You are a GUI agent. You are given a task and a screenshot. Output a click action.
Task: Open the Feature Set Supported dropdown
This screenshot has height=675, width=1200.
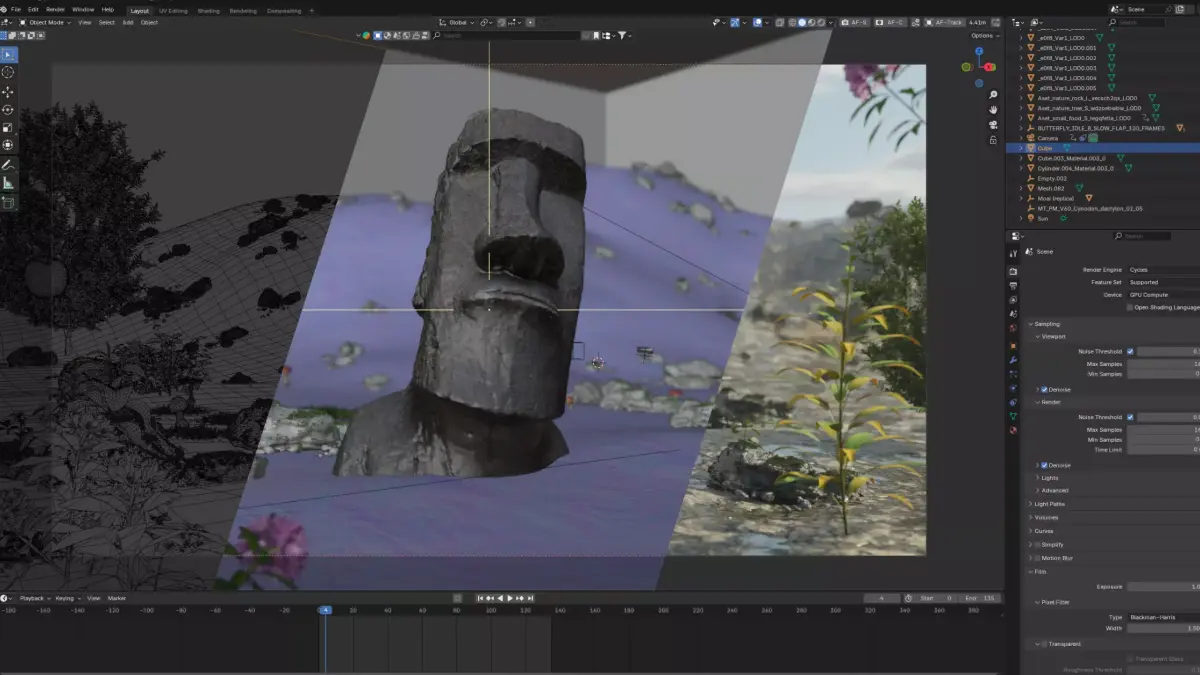click(x=1163, y=282)
